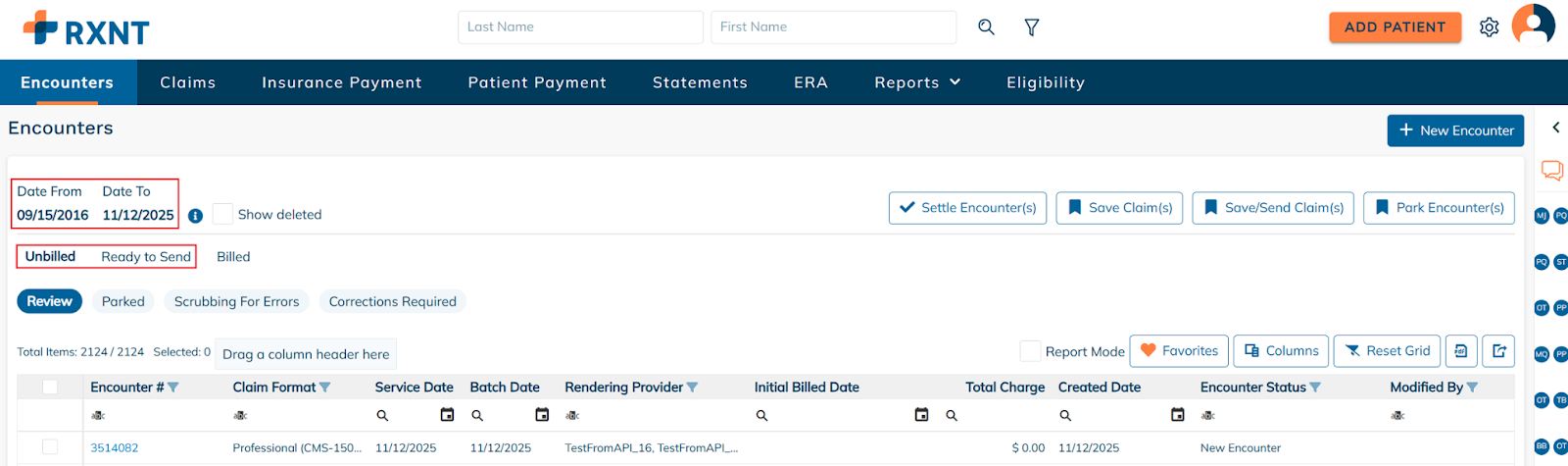Click the Last Name search field
1568x466 pixels.
(580, 27)
